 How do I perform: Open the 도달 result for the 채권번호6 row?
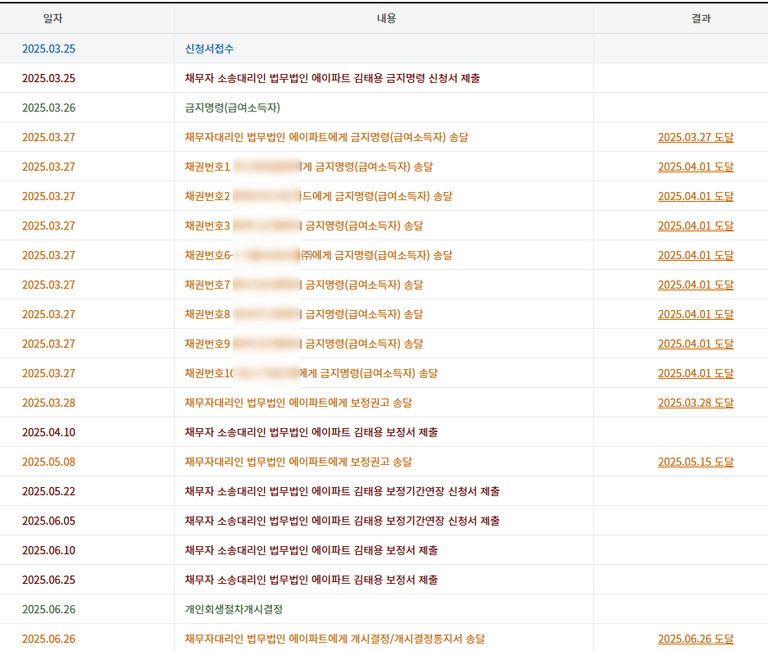[x=695, y=256]
